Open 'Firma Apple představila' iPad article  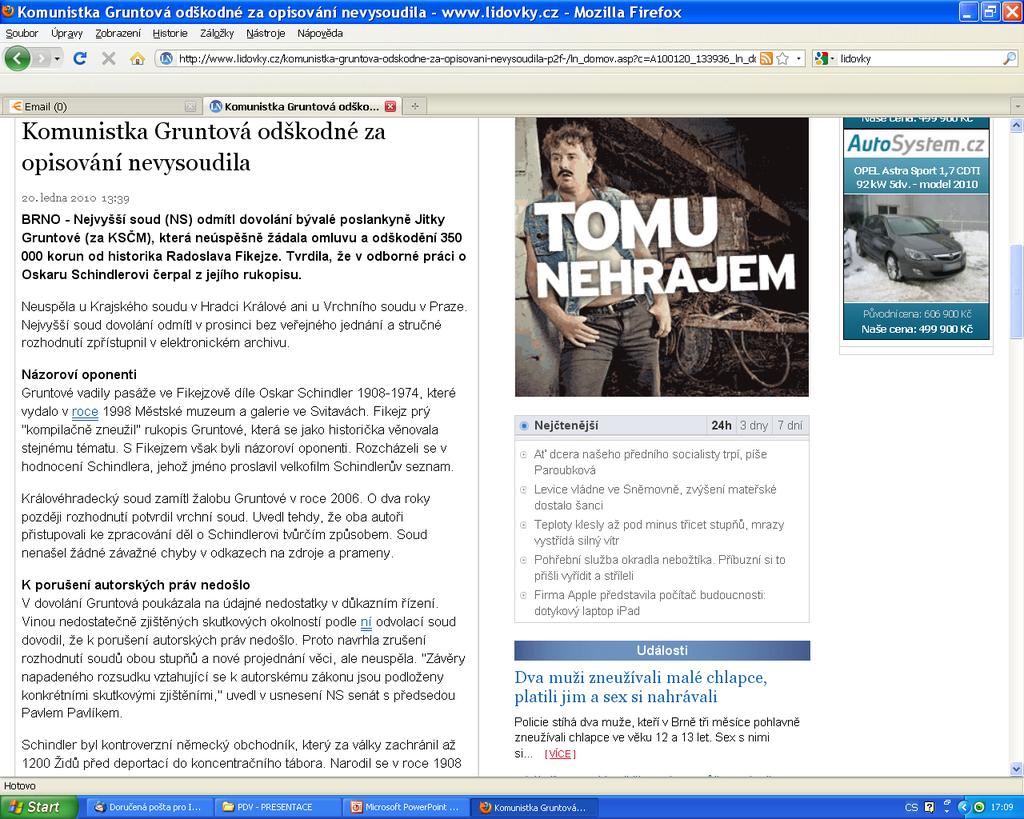pos(650,603)
